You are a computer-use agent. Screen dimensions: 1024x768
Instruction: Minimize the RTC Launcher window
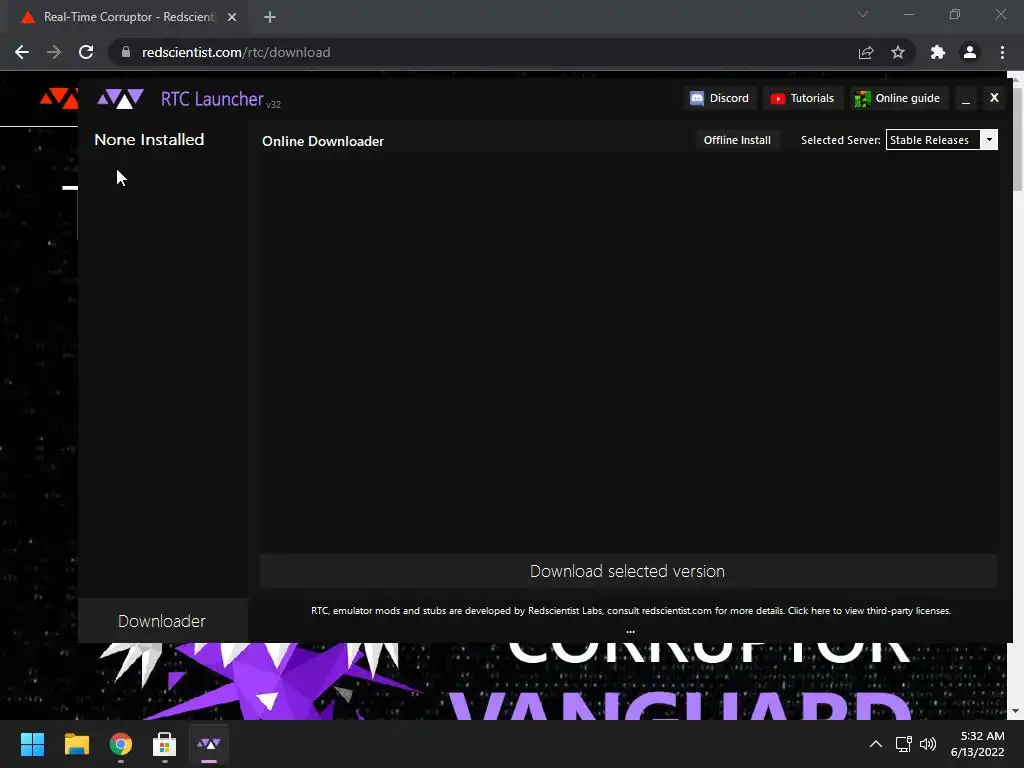coord(966,99)
